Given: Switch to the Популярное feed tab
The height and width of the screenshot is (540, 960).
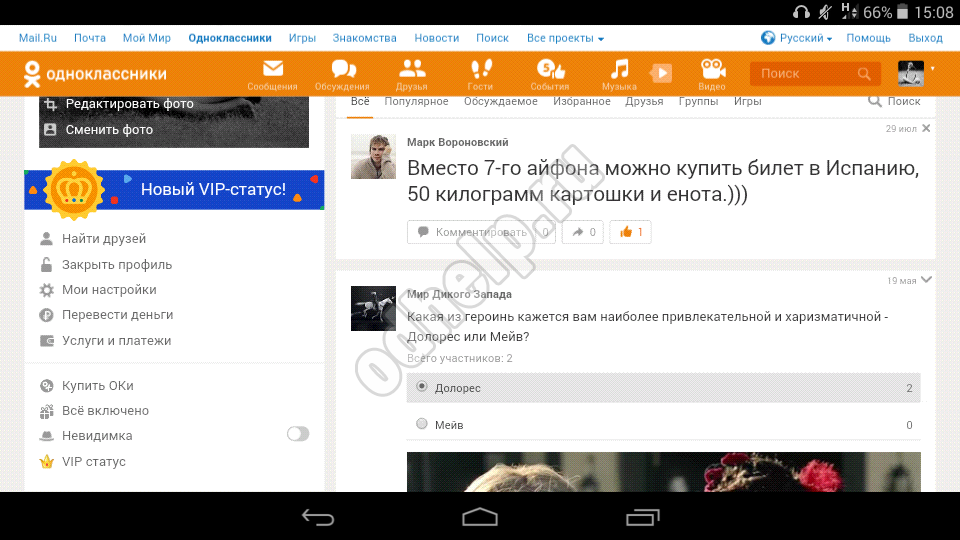Looking at the screenshot, I should point(416,101).
